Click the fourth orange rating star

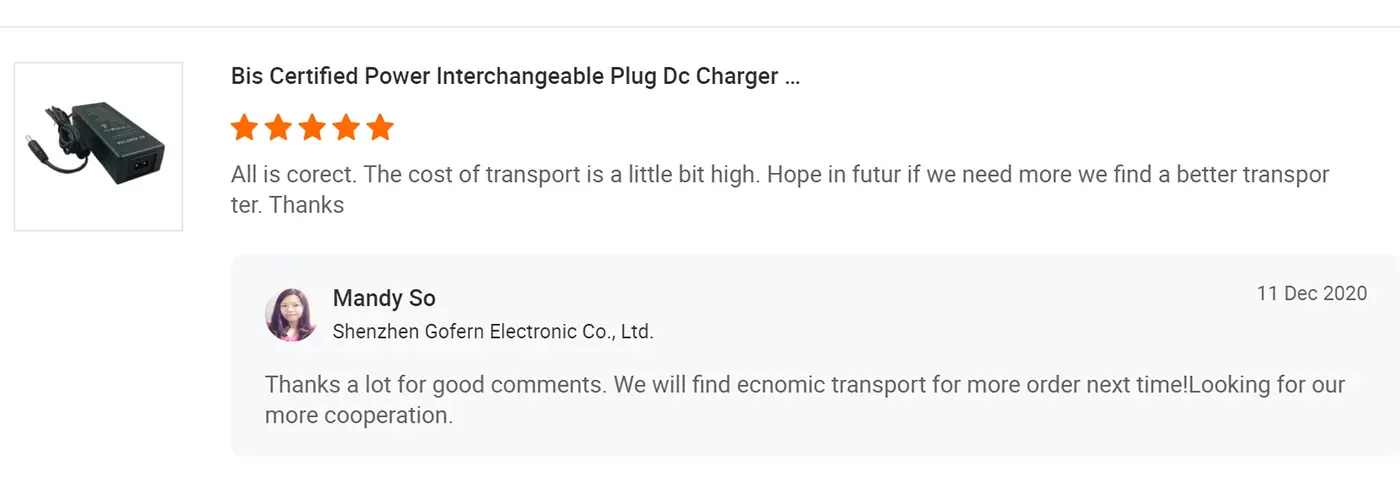coord(346,128)
